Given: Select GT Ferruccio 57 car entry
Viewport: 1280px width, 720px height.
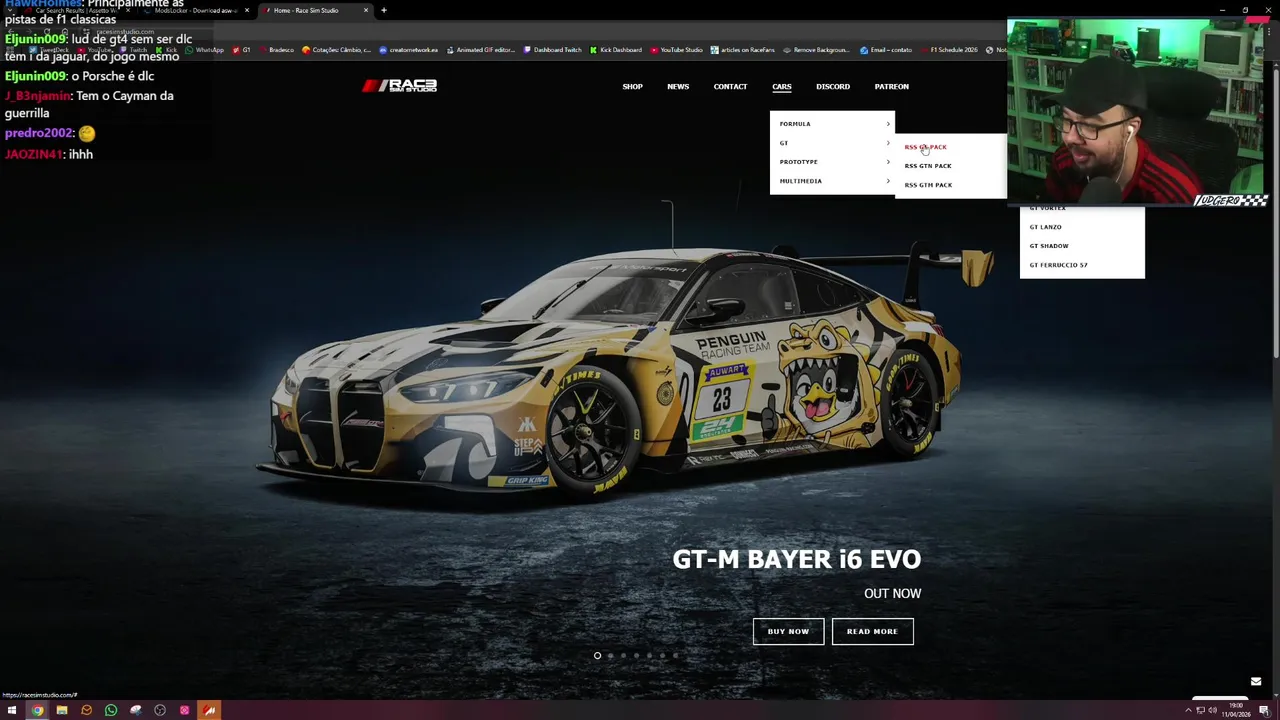Looking at the screenshot, I should pos(1058,265).
